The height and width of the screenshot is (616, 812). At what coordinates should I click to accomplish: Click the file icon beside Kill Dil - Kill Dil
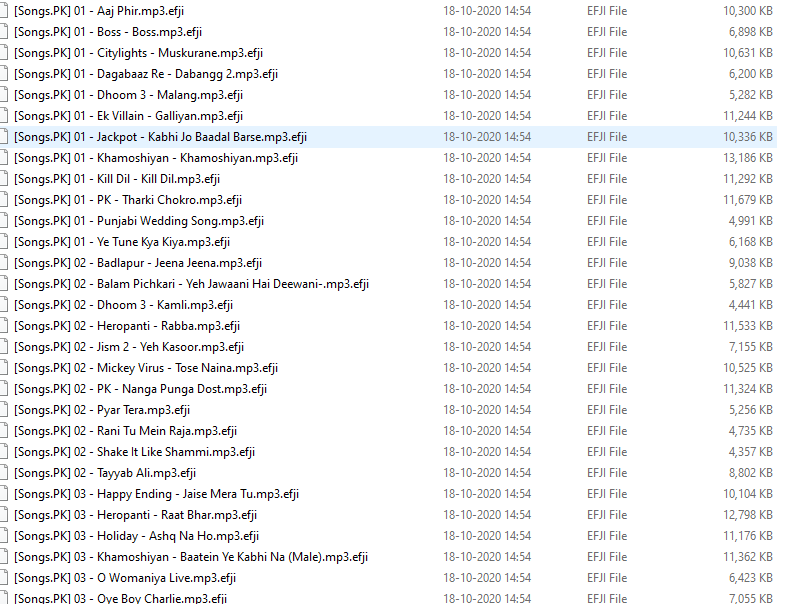pos(4,179)
